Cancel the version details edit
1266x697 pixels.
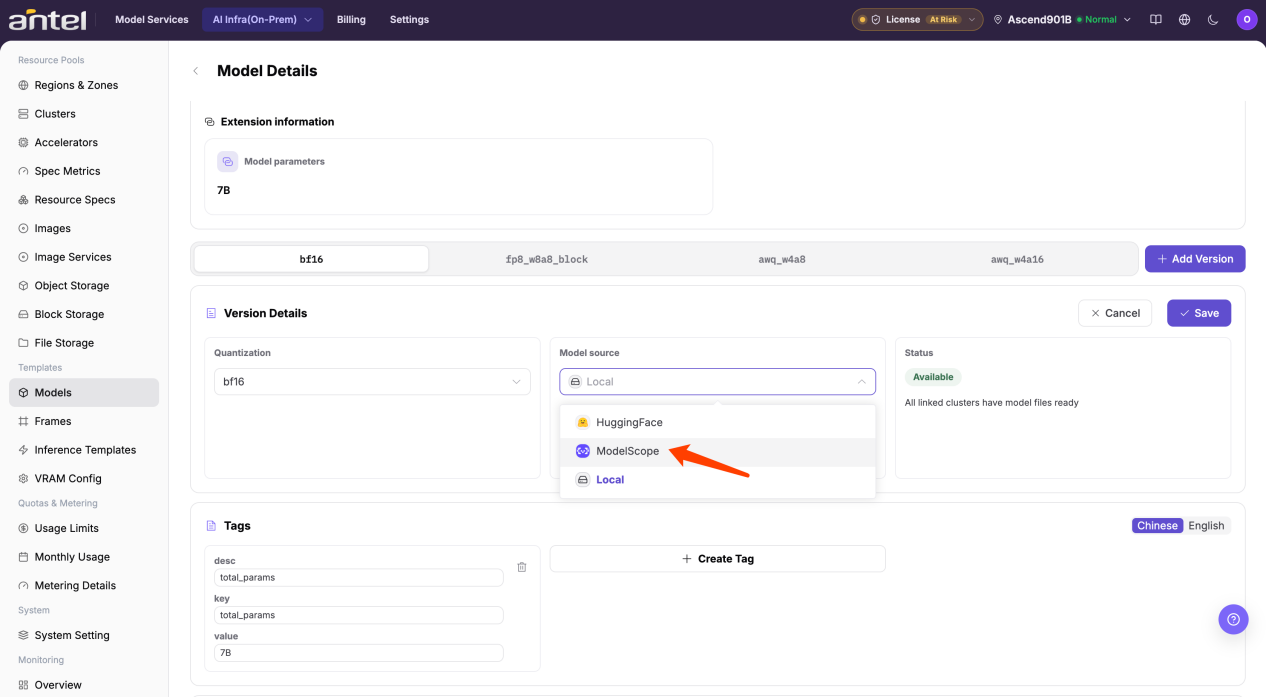pos(1115,313)
